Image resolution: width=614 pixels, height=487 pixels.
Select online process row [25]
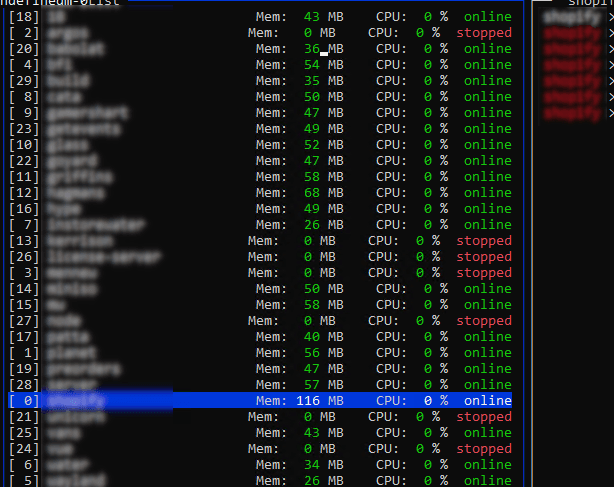260,433
